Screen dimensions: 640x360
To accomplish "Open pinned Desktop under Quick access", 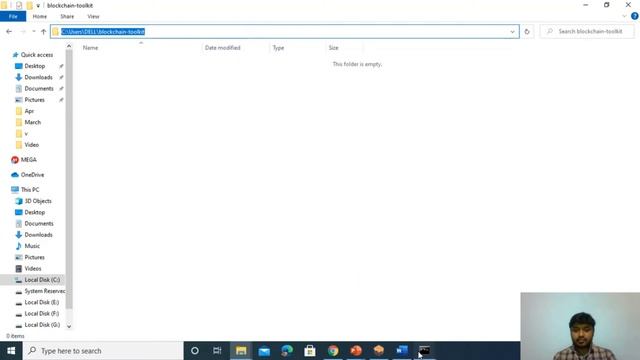I will (35, 66).
